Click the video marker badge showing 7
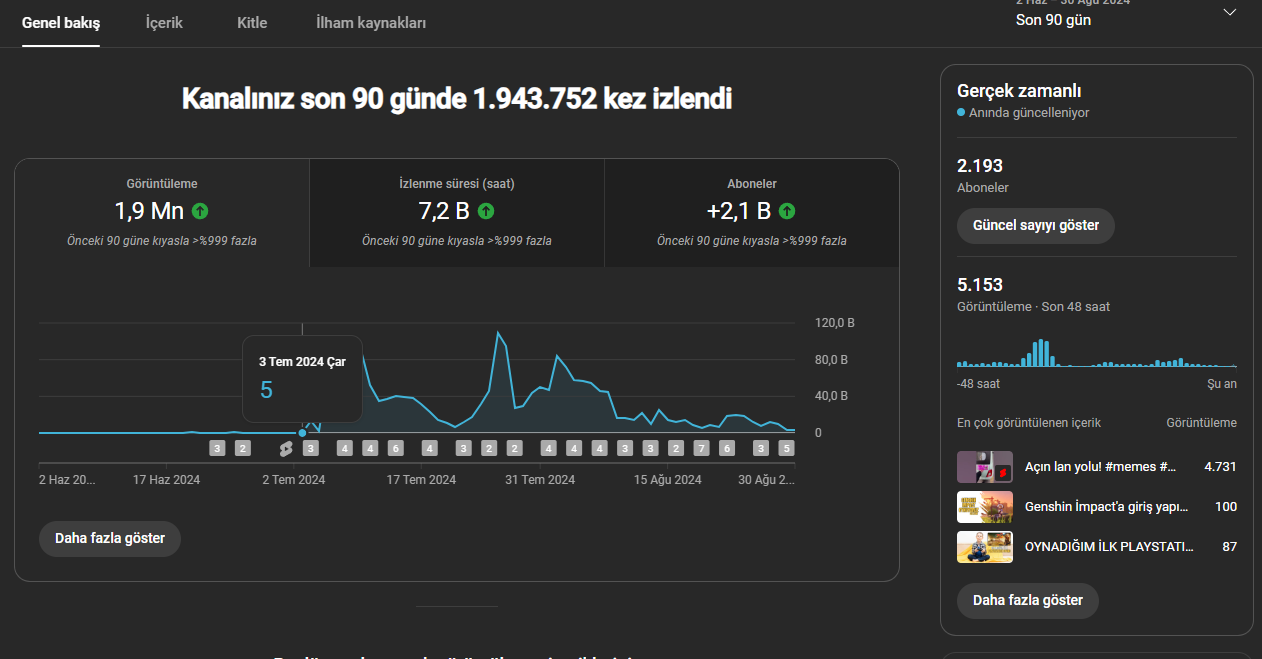Image resolution: width=1262 pixels, height=659 pixels. point(701,448)
